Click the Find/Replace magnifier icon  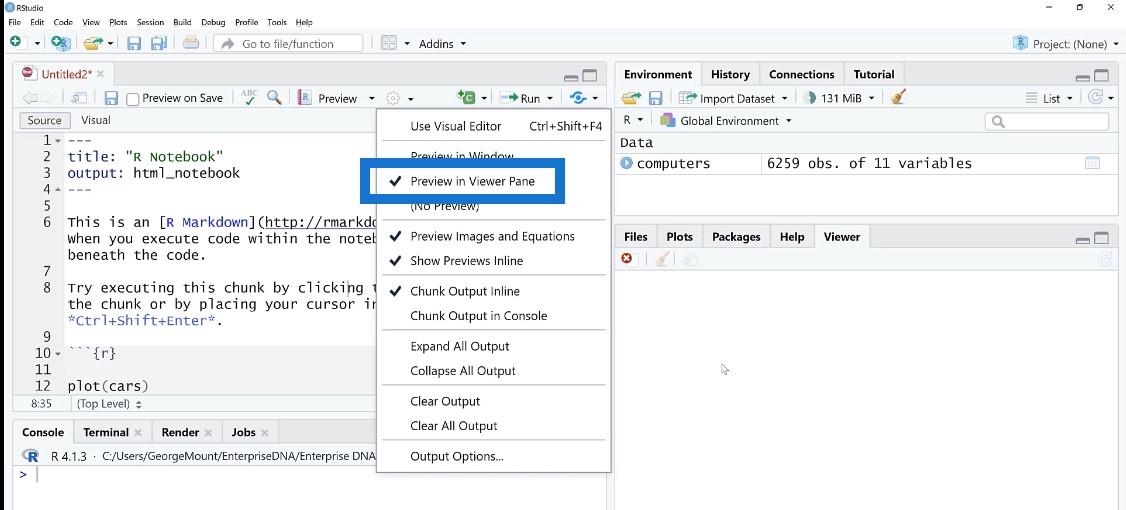click(x=274, y=97)
